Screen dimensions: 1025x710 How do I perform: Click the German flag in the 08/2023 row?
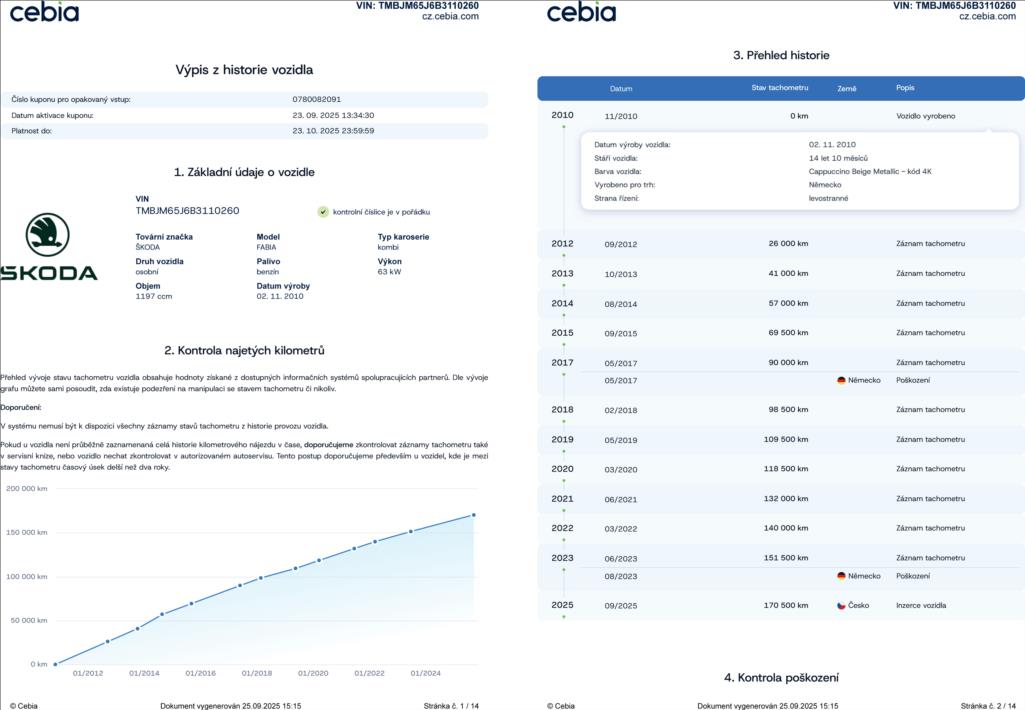pos(841,576)
